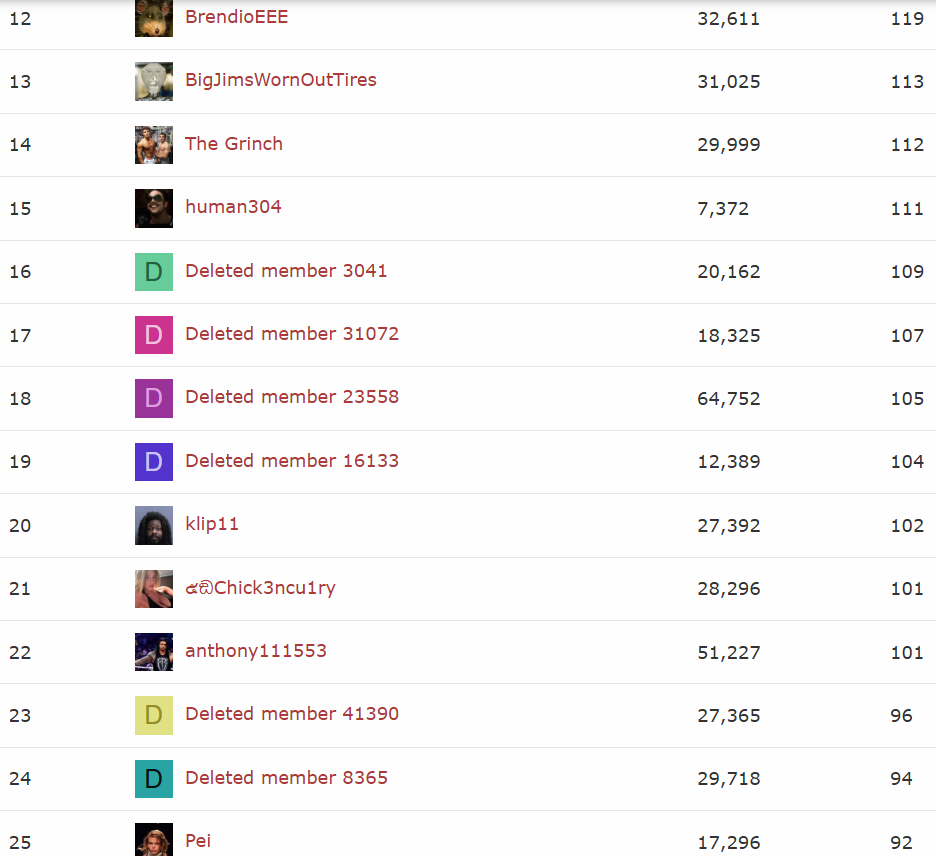Image resolution: width=936 pixels, height=856 pixels.
Task: Click yellow D avatar for member 41390
Action: pyautogui.click(x=153, y=715)
